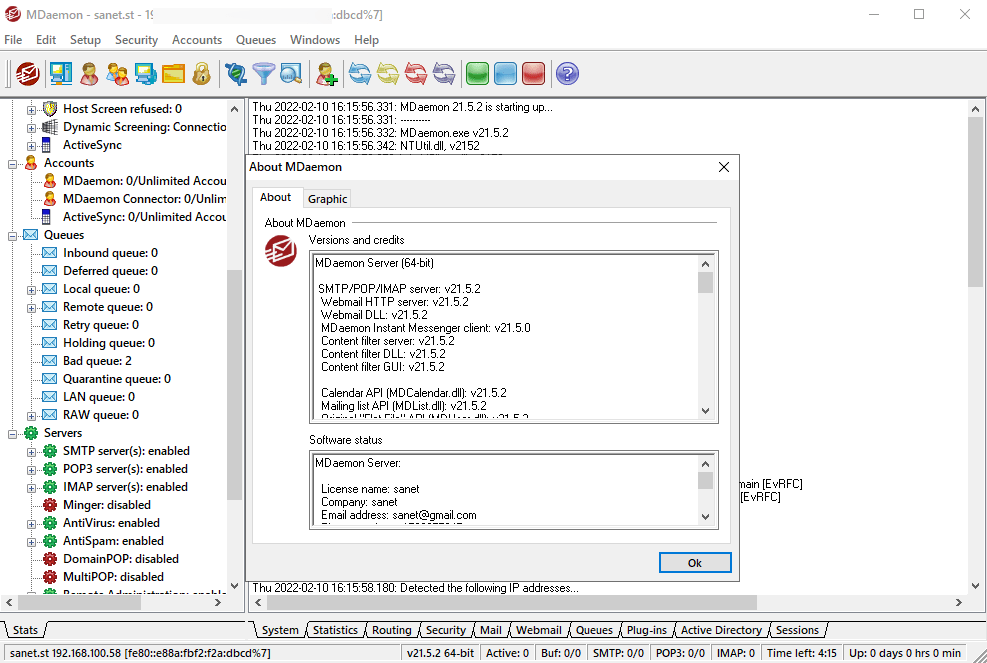987x663 pixels.
Task: Click the left tree panel's horizontal scrollbar right arrow
Action: (218, 603)
